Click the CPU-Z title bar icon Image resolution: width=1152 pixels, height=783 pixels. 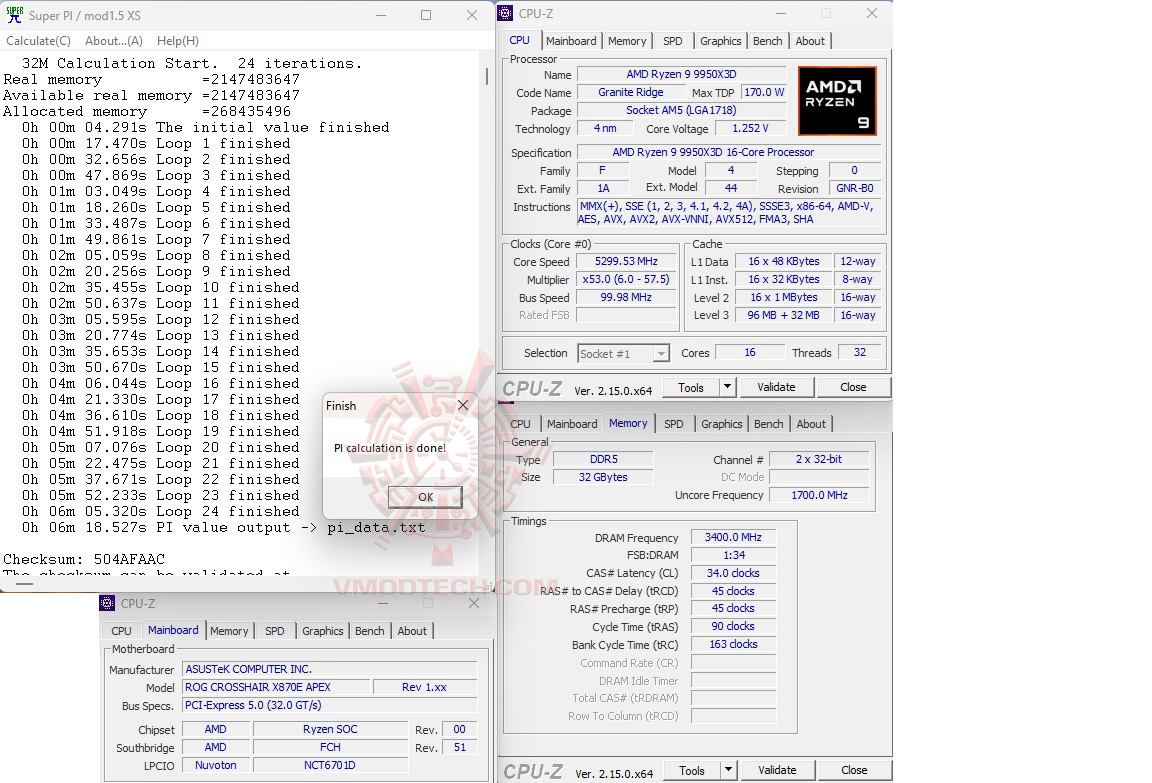point(506,13)
